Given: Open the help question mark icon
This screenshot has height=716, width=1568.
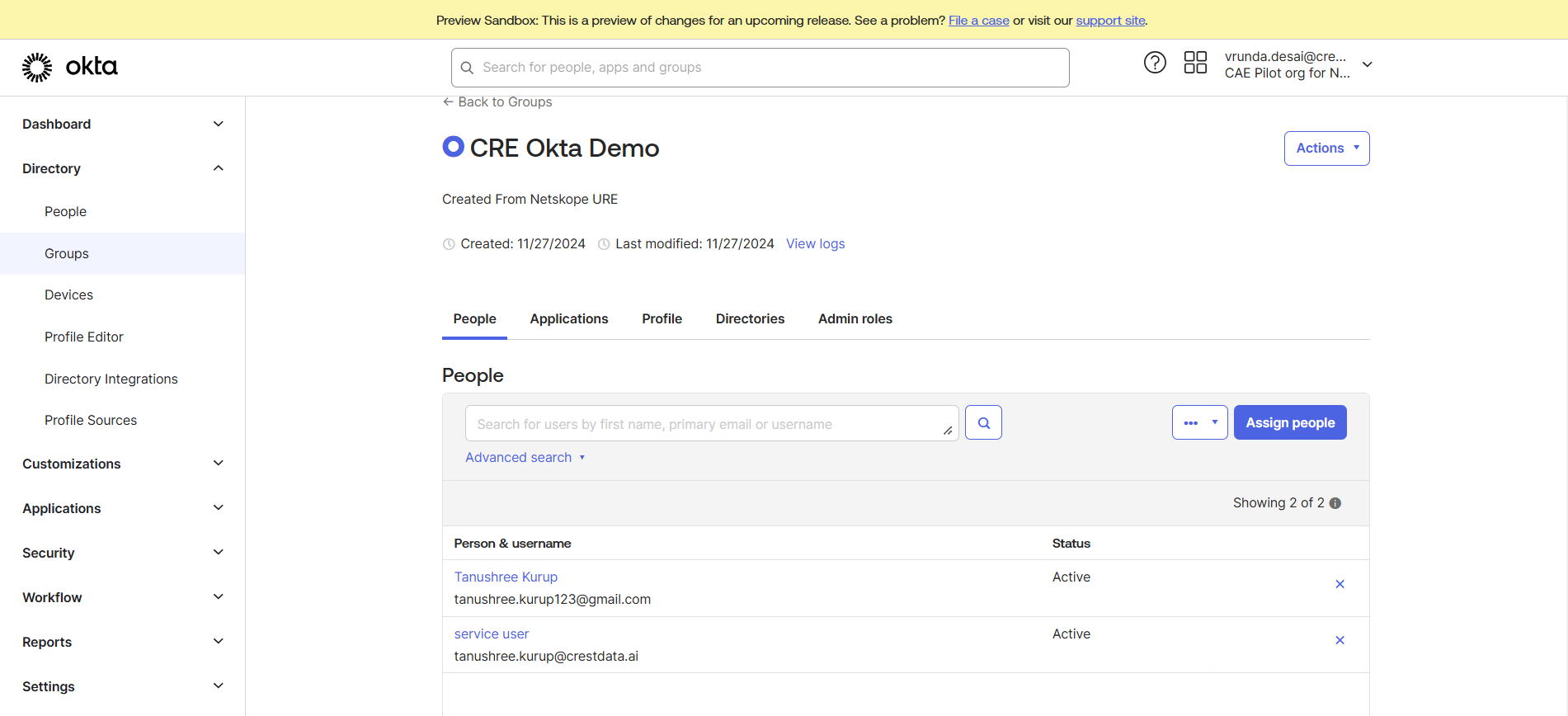Looking at the screenshot, I should pyautogui.click(x=1155, y=63).
